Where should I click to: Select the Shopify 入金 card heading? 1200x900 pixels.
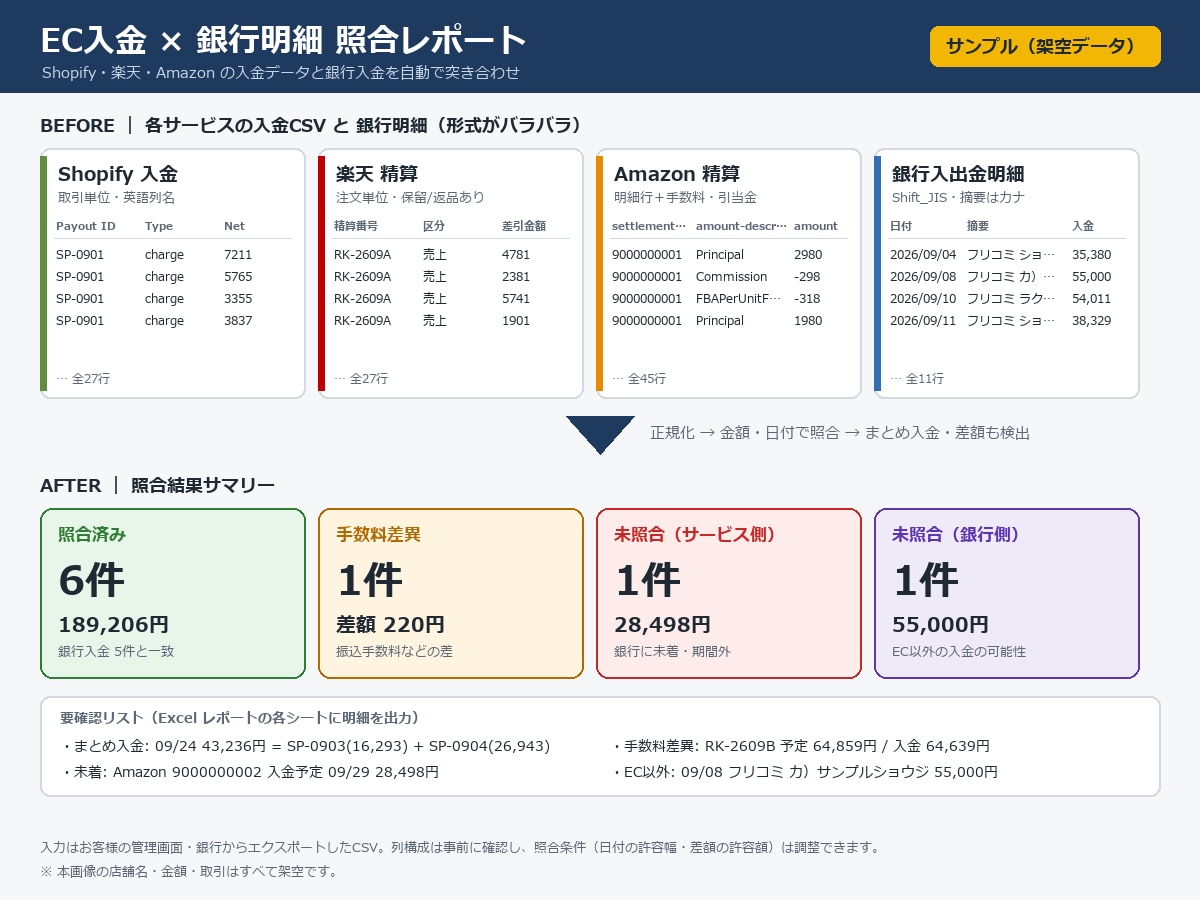coord(118,174)
